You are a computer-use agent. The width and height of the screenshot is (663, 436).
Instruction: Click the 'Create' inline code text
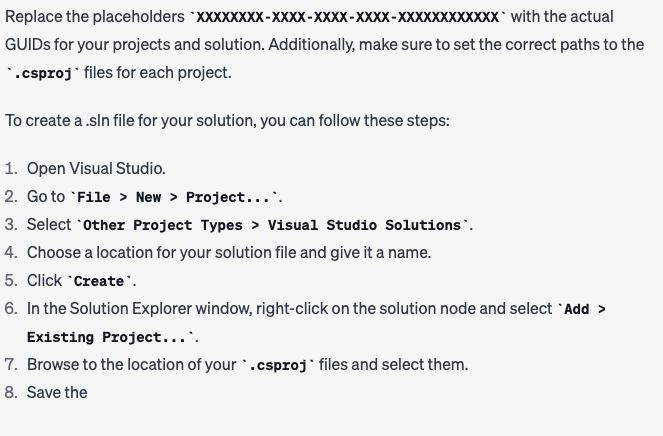[99, 281]
